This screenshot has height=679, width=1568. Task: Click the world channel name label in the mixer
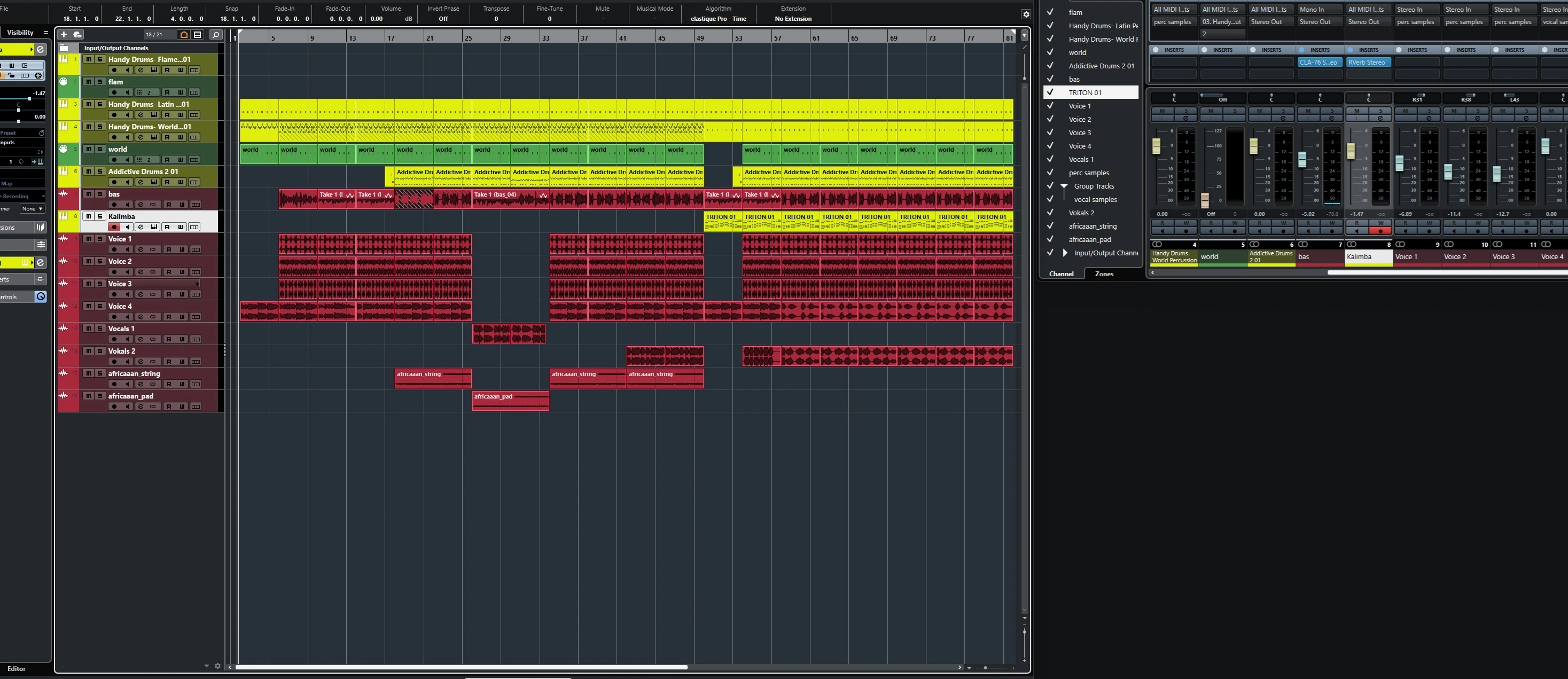(1222, 257)
